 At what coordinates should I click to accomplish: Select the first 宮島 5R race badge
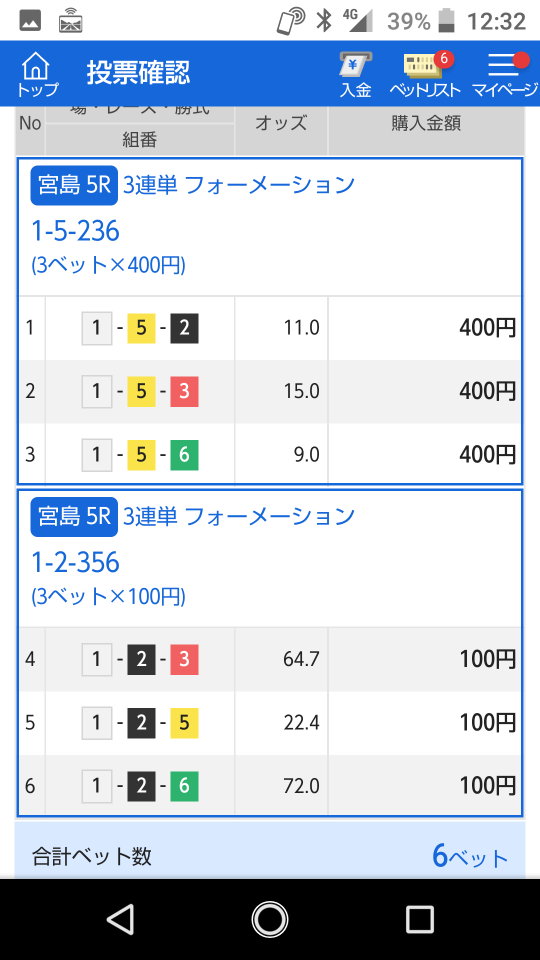pyautogui.click(x=73, y=186)
